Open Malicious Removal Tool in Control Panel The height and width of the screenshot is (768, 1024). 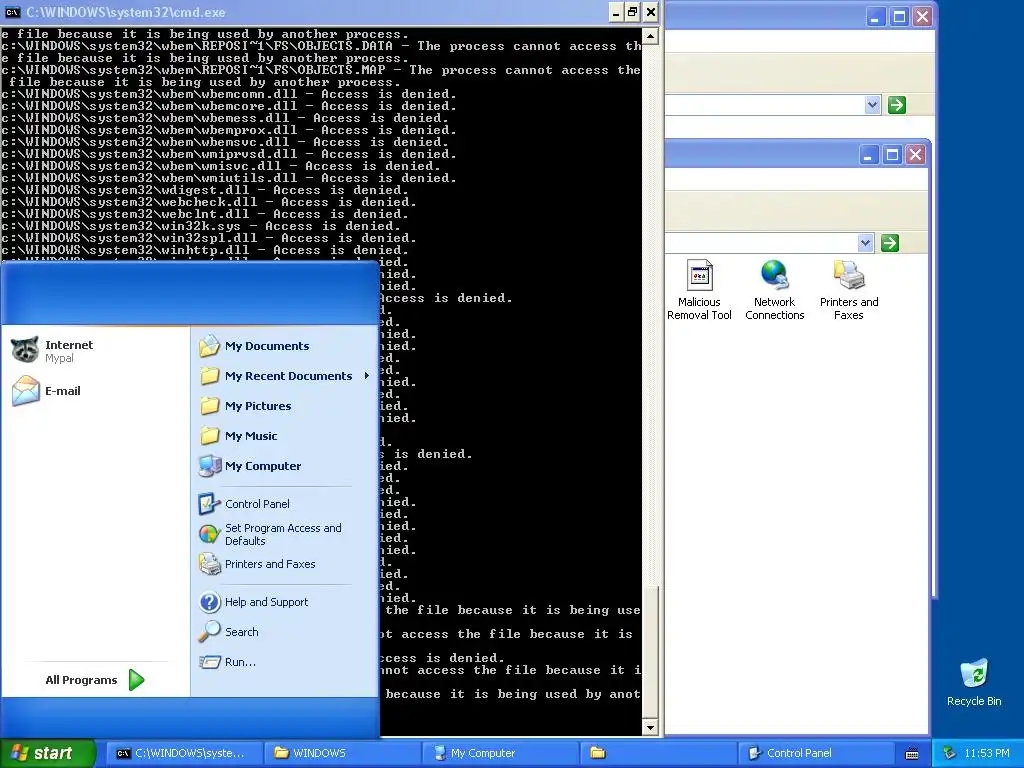click(x=699, y=290)
